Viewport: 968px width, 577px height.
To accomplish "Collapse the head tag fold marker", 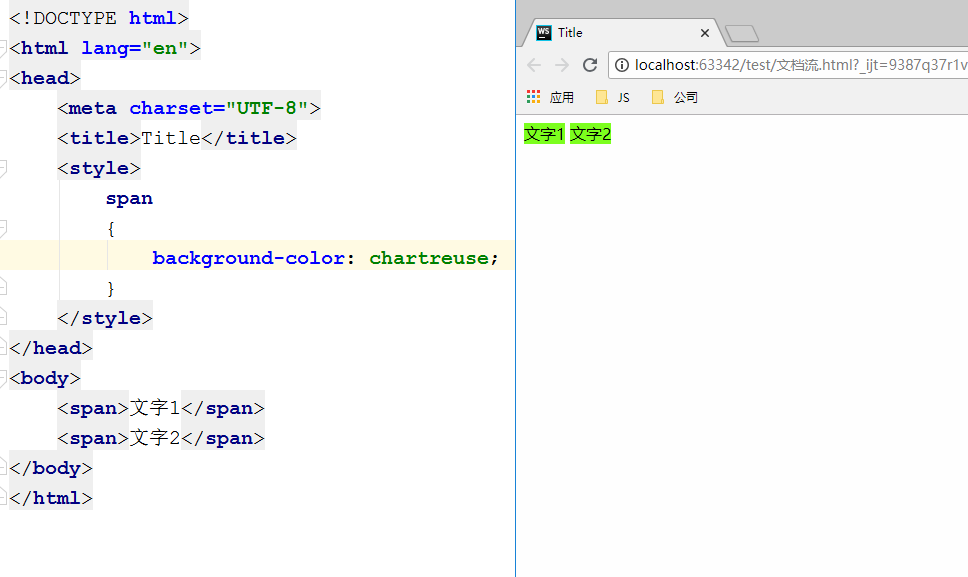I will point(2,78).
